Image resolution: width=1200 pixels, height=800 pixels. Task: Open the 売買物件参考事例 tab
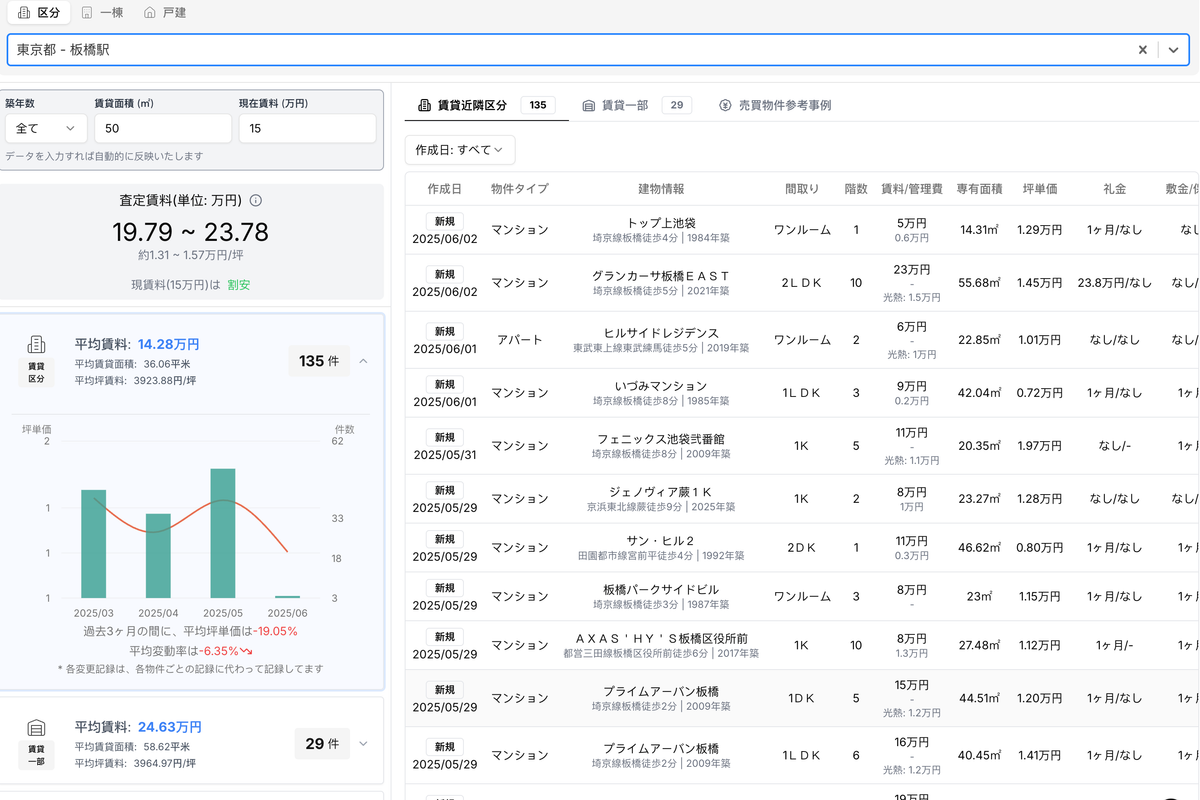pos(775,105)
